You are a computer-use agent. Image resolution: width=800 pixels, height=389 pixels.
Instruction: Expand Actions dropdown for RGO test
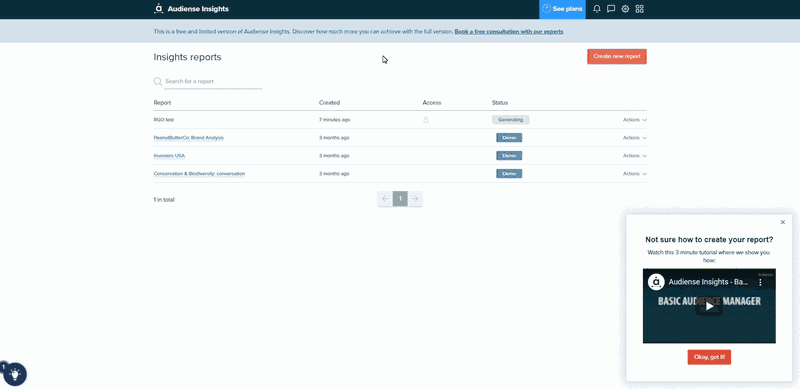[635, 120]
